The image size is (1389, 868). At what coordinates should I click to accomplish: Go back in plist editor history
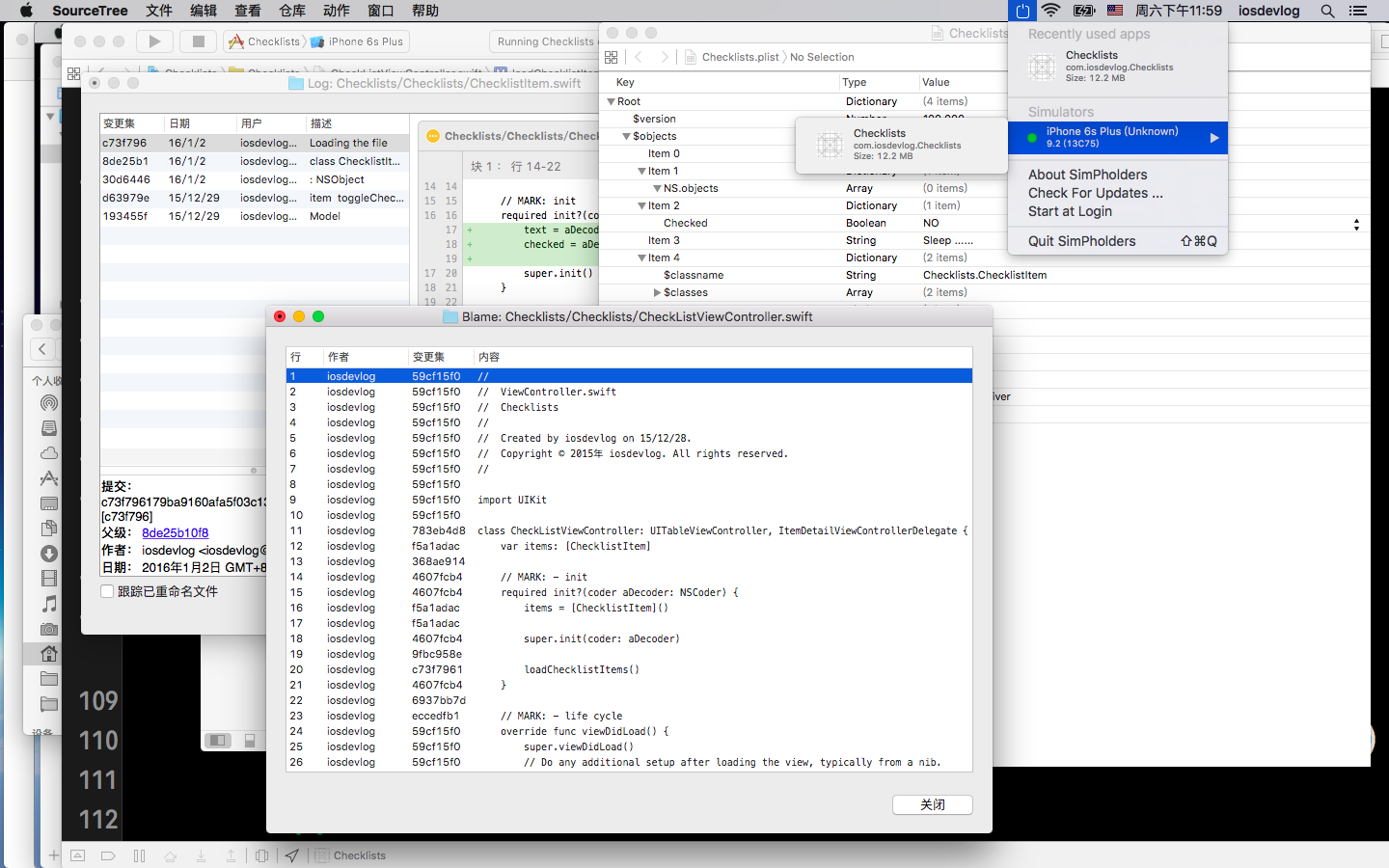coord(639,57)
